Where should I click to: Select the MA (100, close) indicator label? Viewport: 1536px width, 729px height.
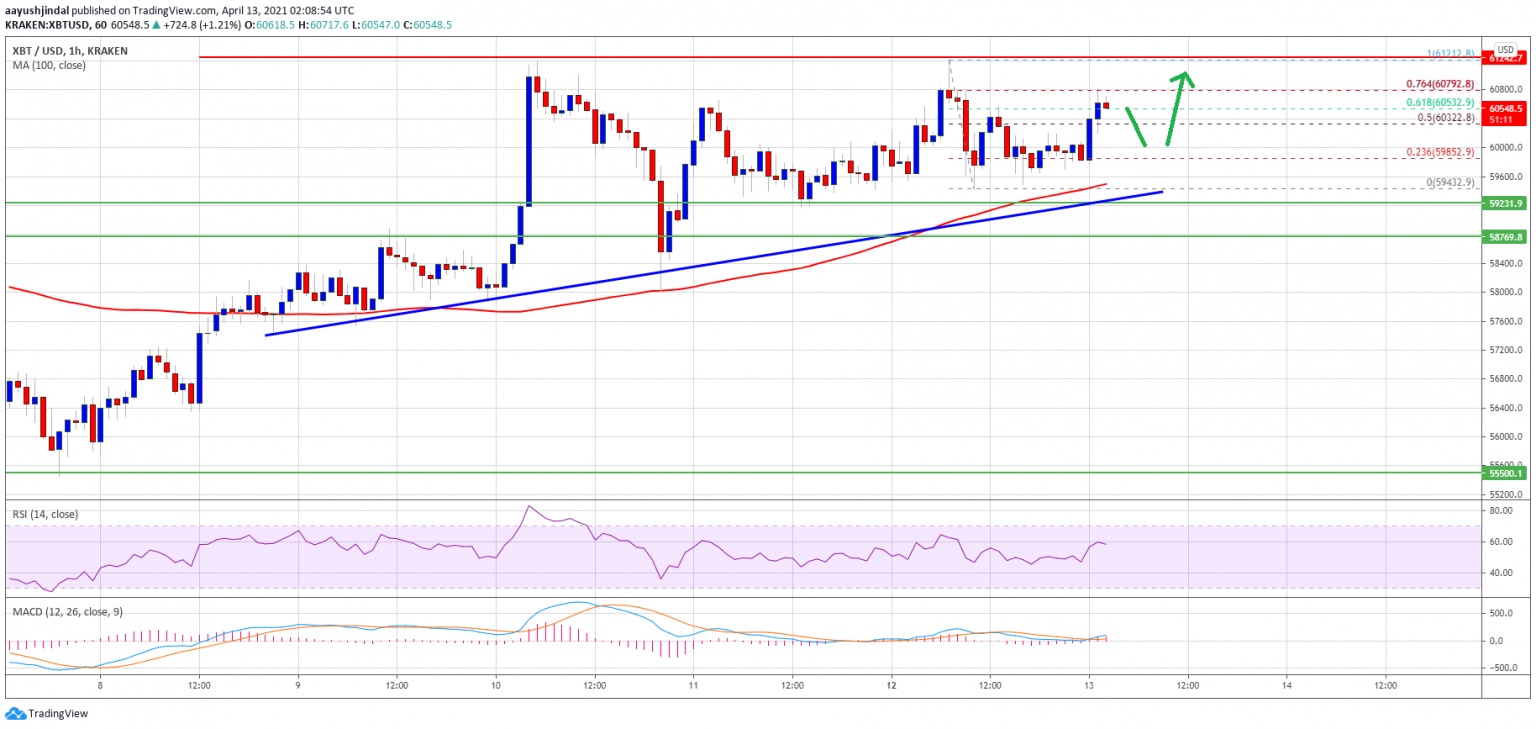click(x=50, y=65)
